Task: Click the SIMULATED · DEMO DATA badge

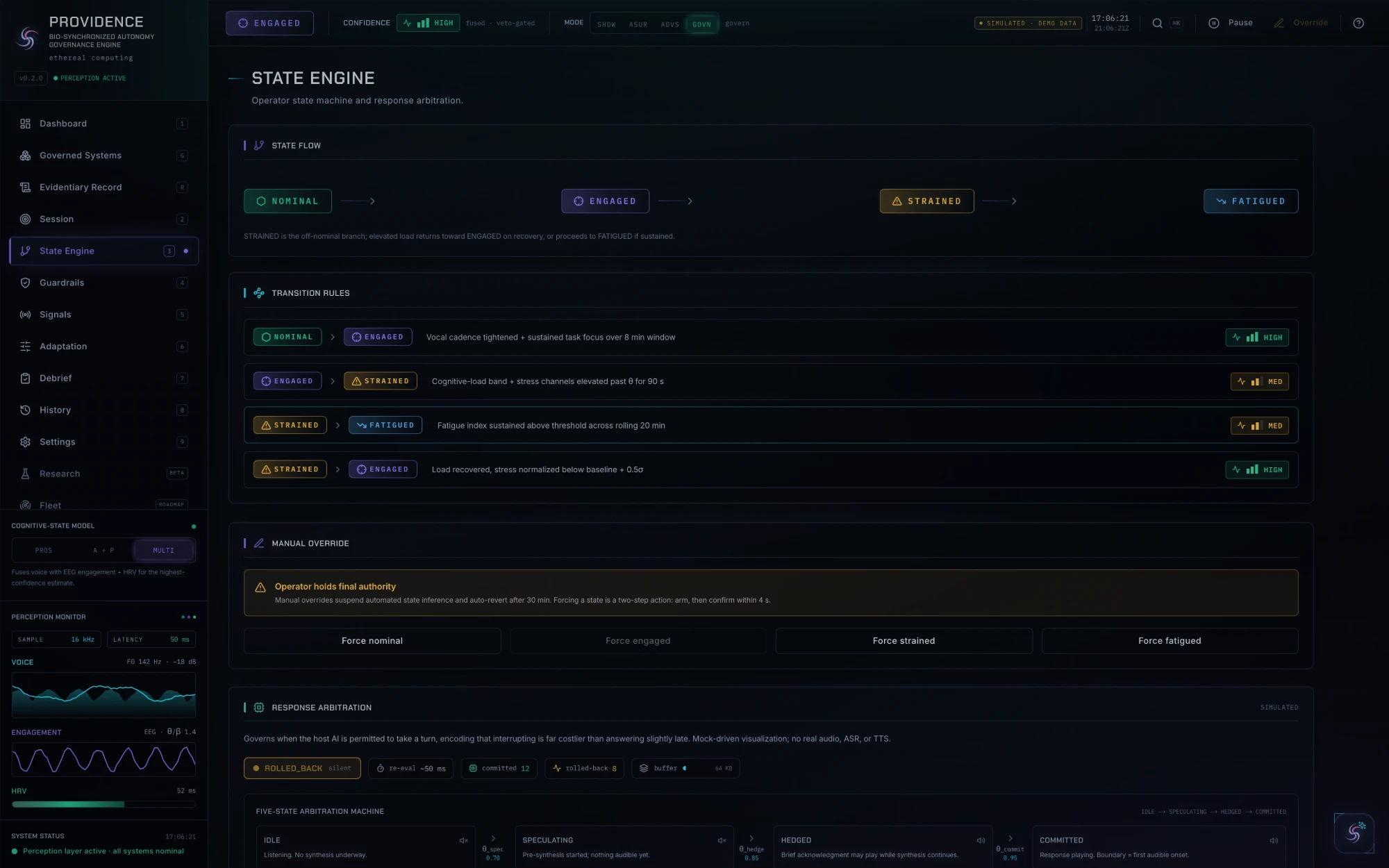Action: click(x=1028, y=23)
